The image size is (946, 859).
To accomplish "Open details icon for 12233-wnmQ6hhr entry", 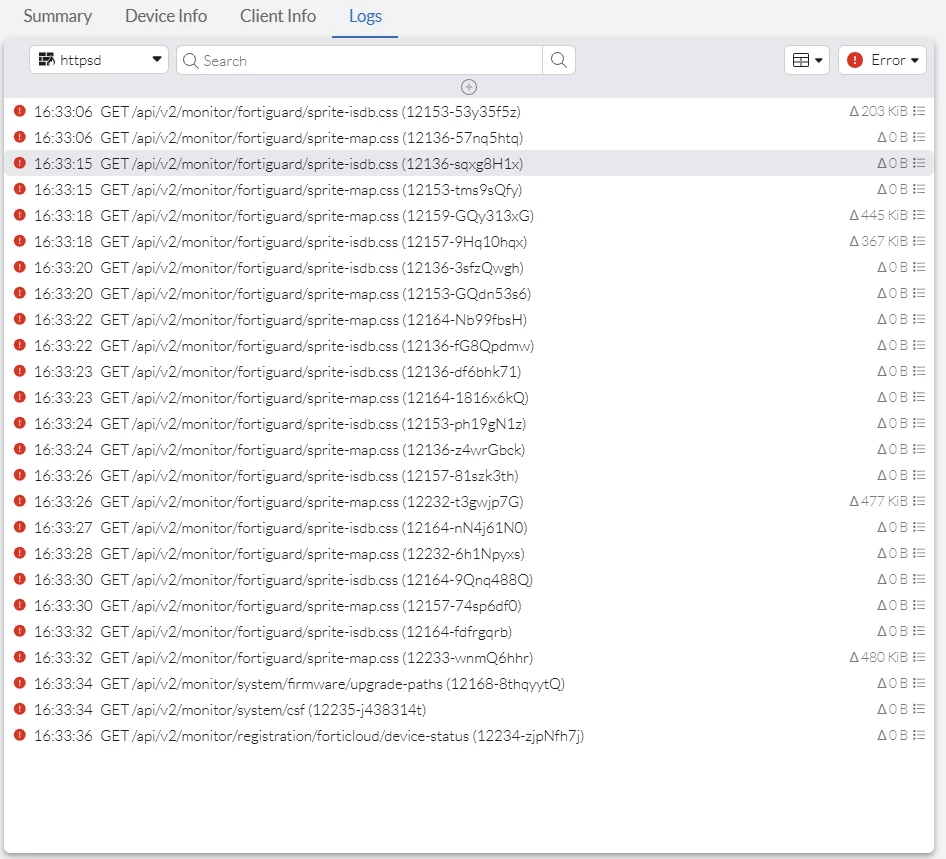I will click(x=919, y=656).
